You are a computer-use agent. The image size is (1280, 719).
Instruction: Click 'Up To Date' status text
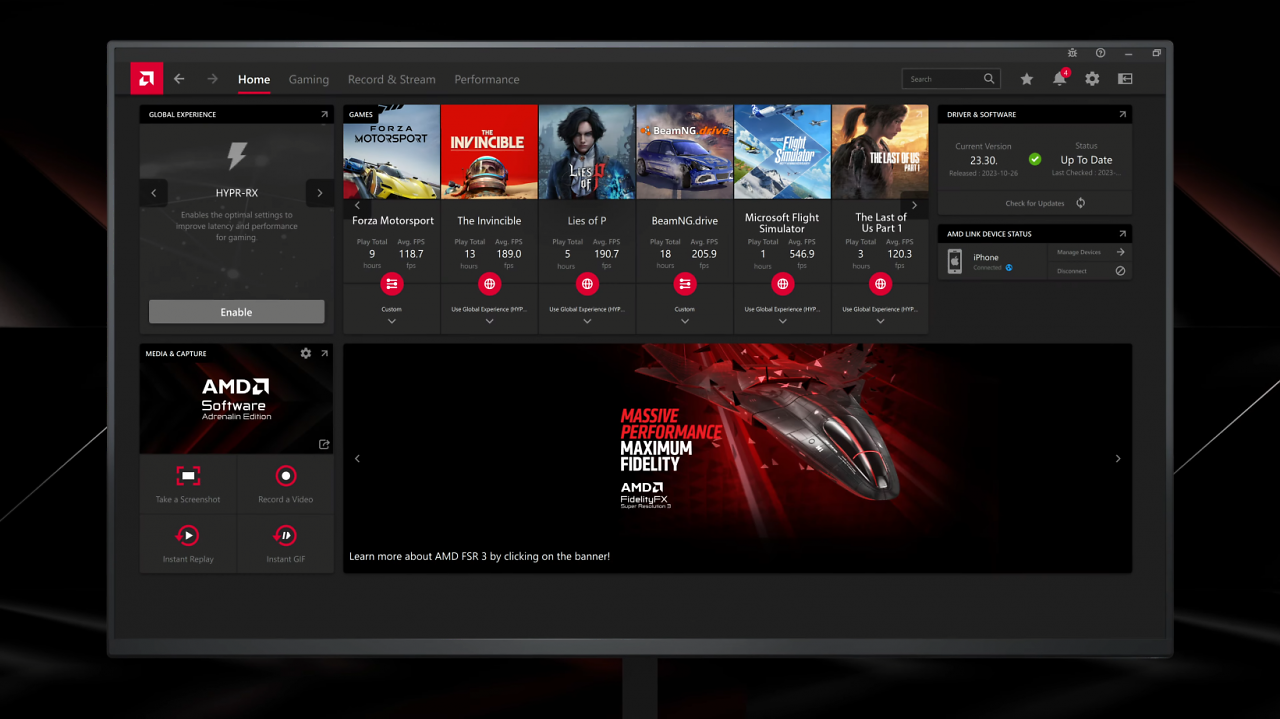tap(1086, 160)
